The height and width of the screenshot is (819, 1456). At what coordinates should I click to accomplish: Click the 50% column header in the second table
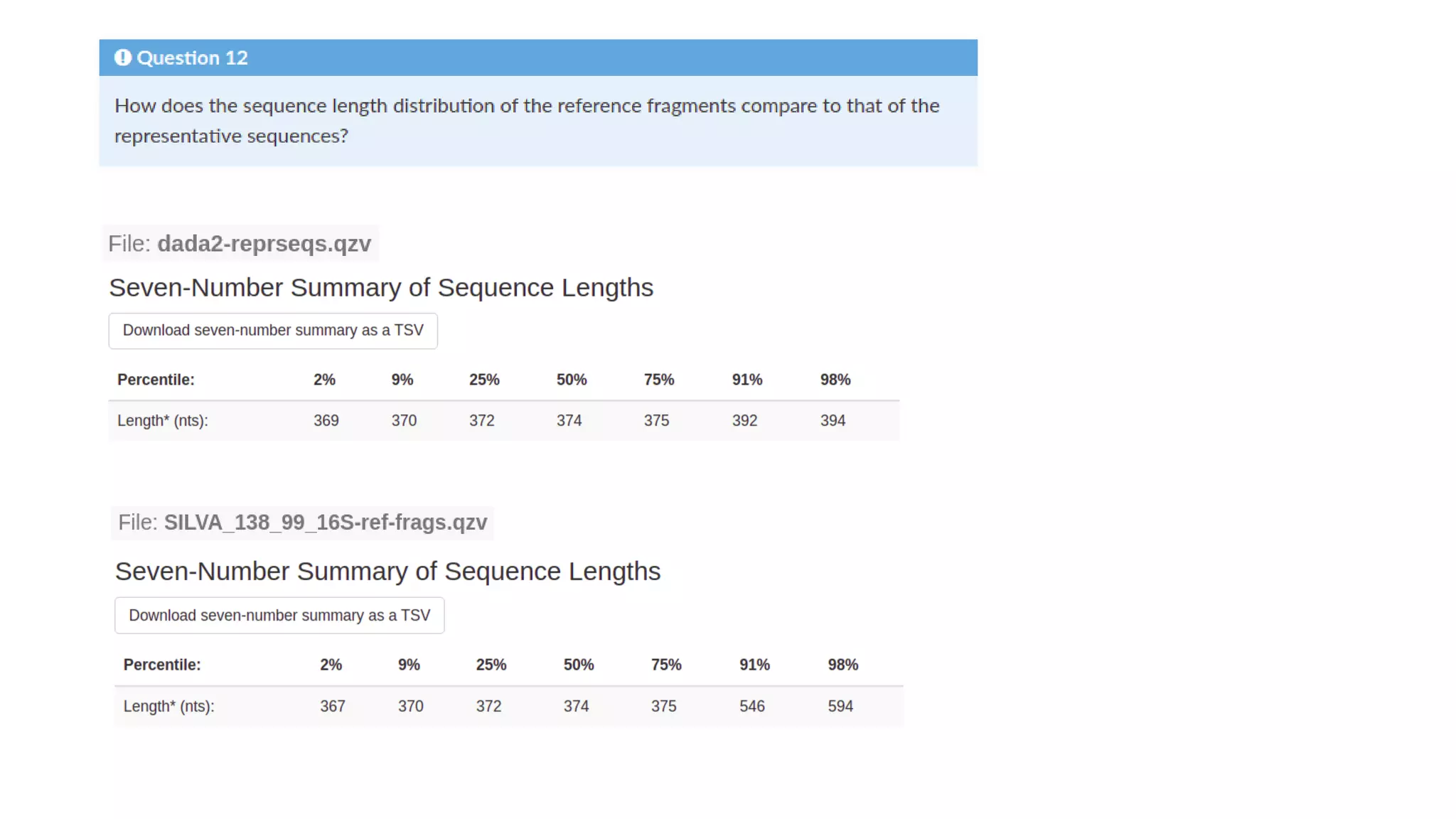tap(578, 665)
